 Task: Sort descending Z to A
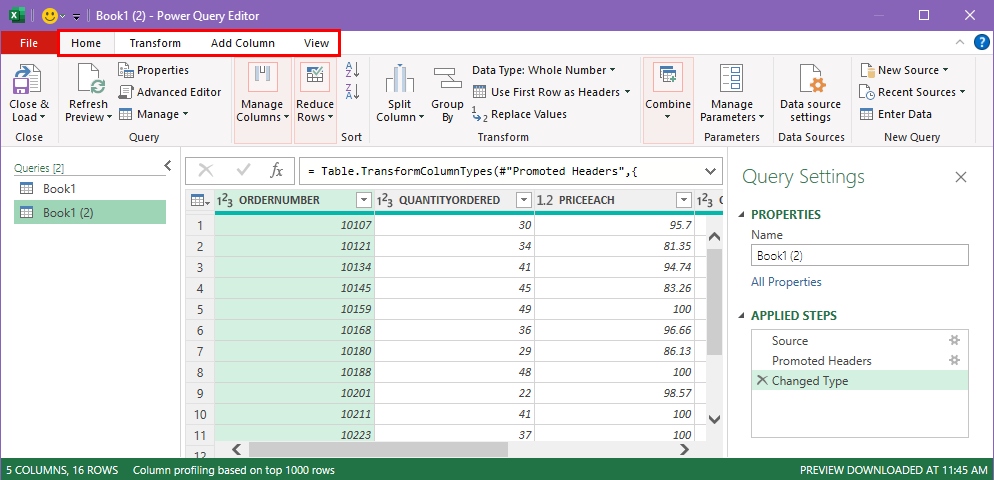coord(352,91)
